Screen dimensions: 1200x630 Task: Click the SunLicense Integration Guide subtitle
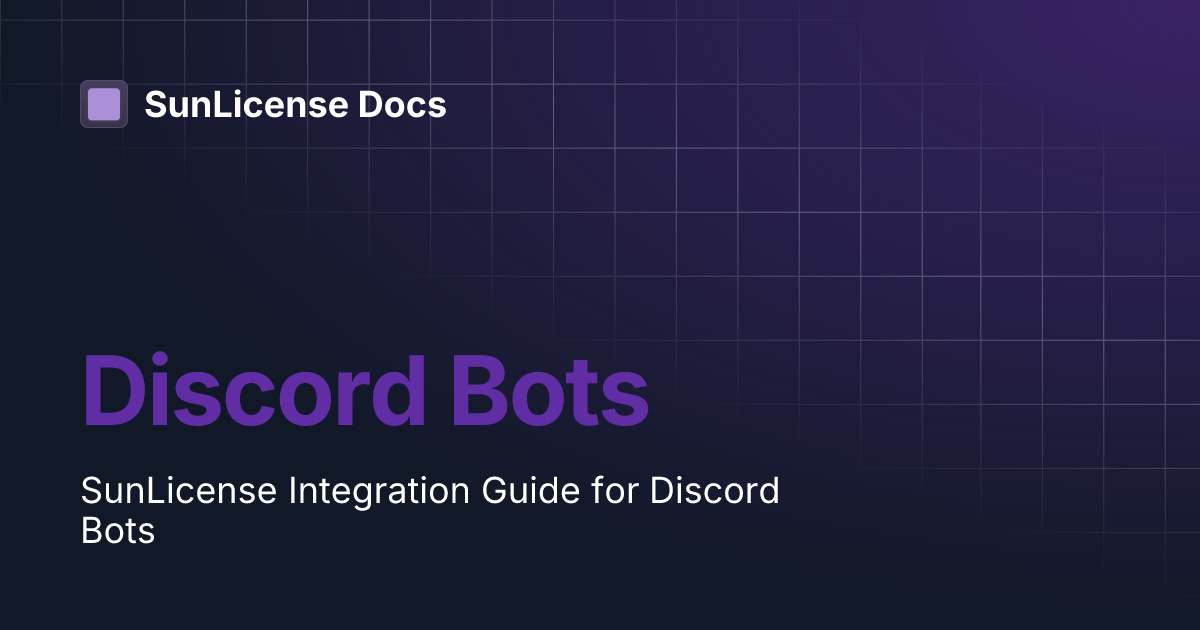pos(430,510)
